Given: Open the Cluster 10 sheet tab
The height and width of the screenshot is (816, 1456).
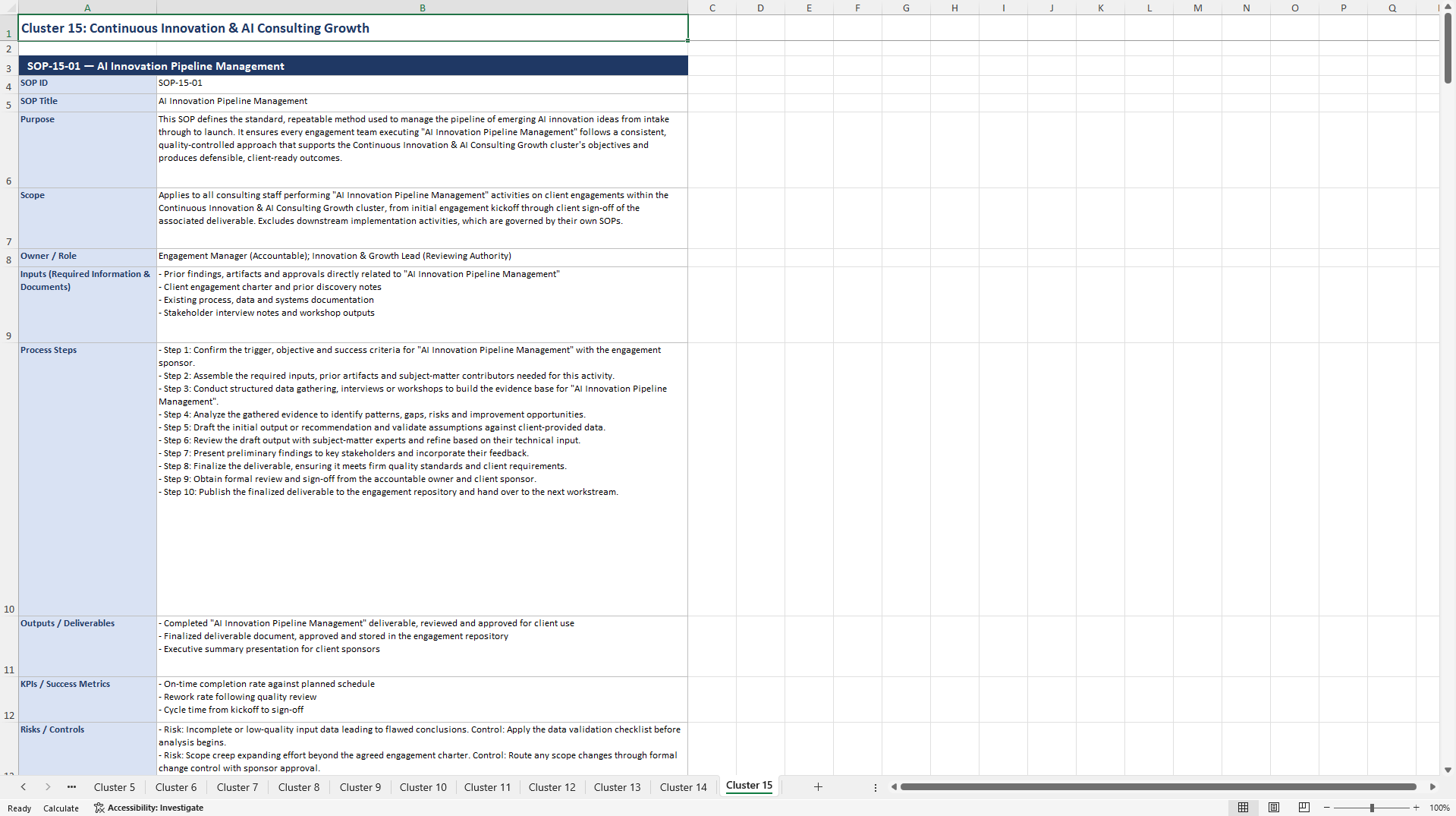Looking at the screenshot, I should coord(423,787).
